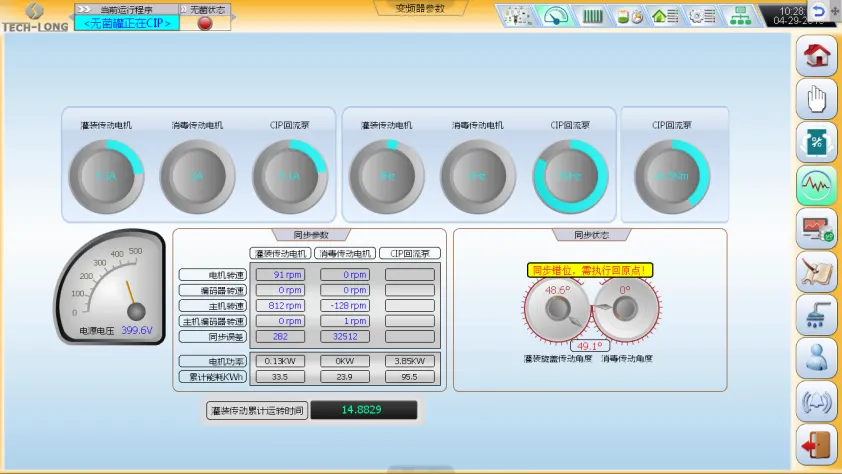Screen dimensions: 842x474
Task: Open the gear settings list tab
Action: click(702, 16)
